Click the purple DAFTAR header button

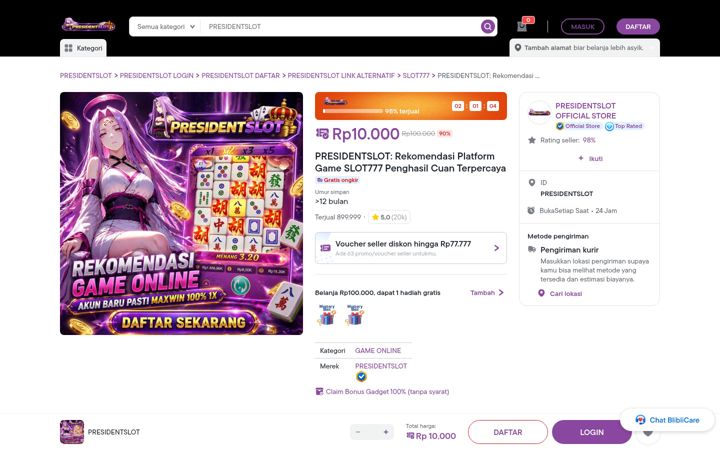coord(638,27)
